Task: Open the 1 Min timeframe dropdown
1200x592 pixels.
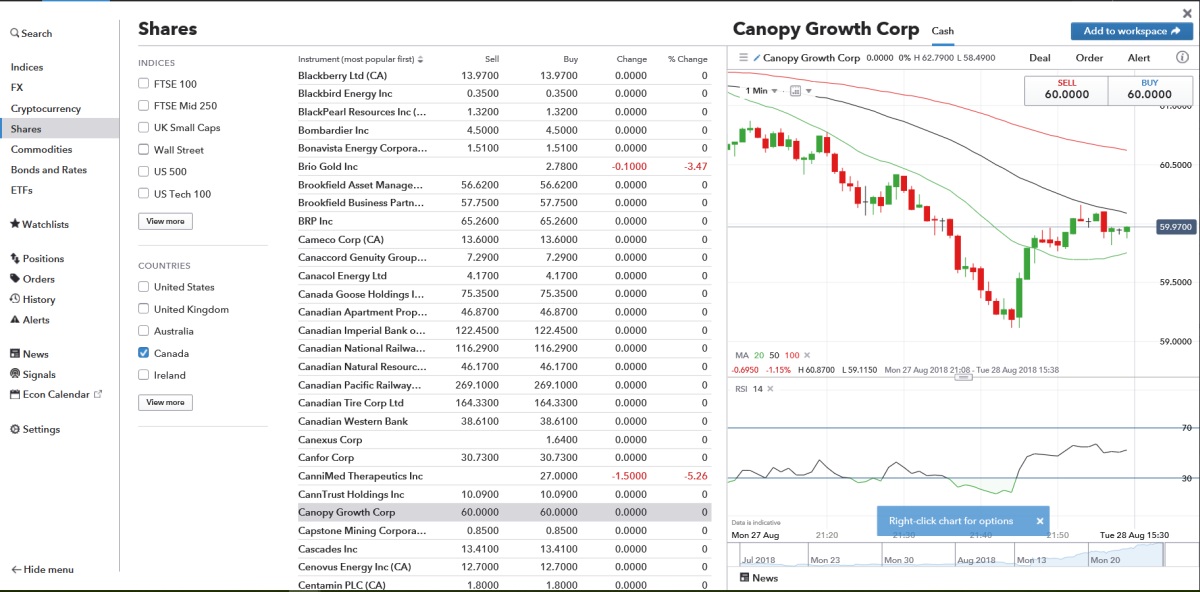Action: pos(761,91)
